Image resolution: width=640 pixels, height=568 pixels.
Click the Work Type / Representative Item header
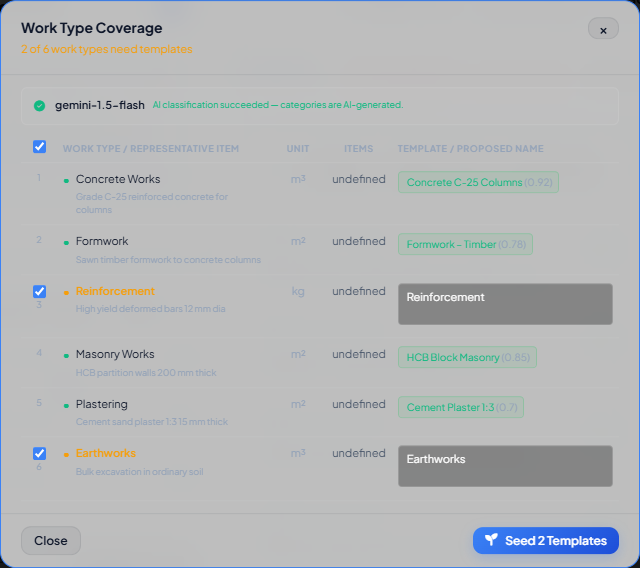[x=151, y=149]
